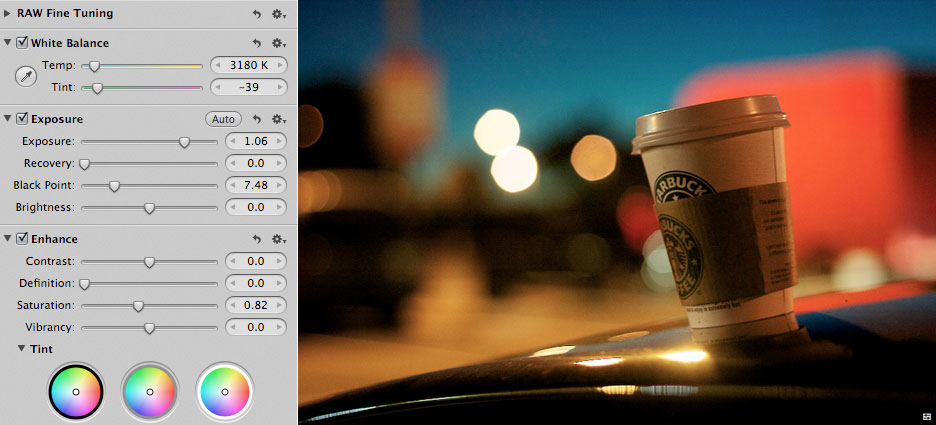Screen dimensions: 936x425
Task: Click the Saturation slider handle
Action: pos(138,306)
